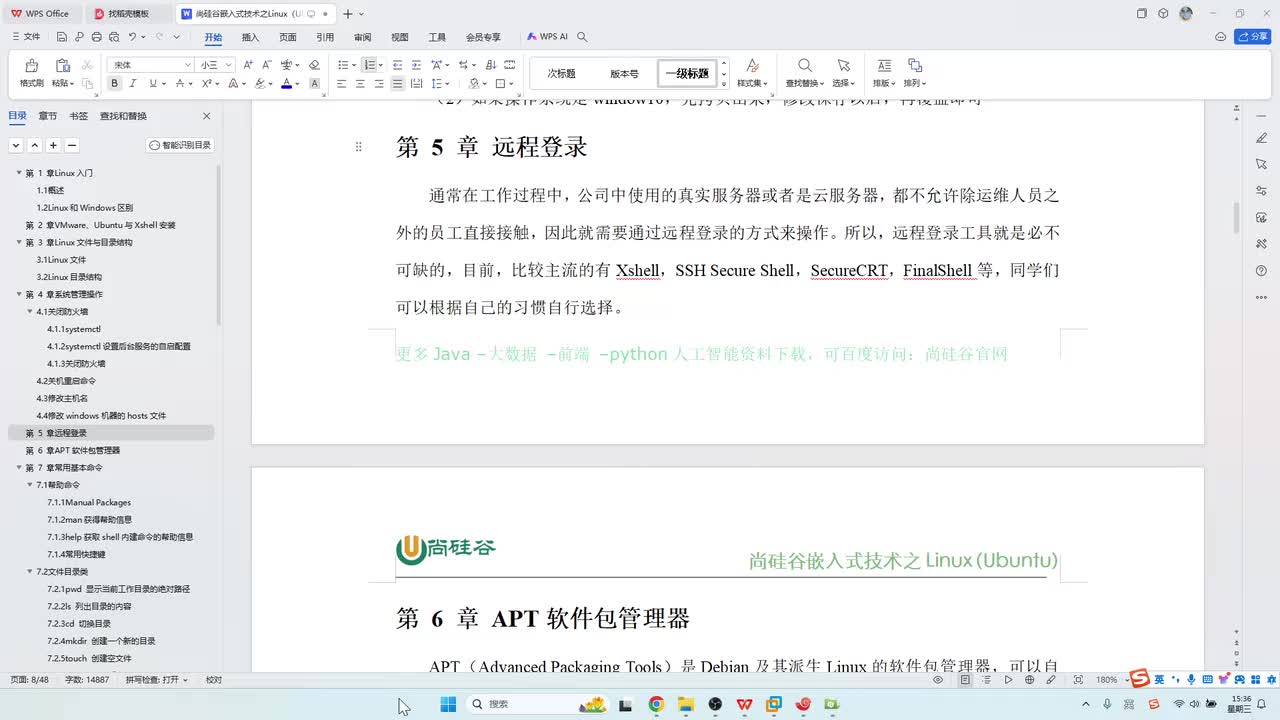
Task: Click the Print icon in quick access bar
Action: click(97, 37)
